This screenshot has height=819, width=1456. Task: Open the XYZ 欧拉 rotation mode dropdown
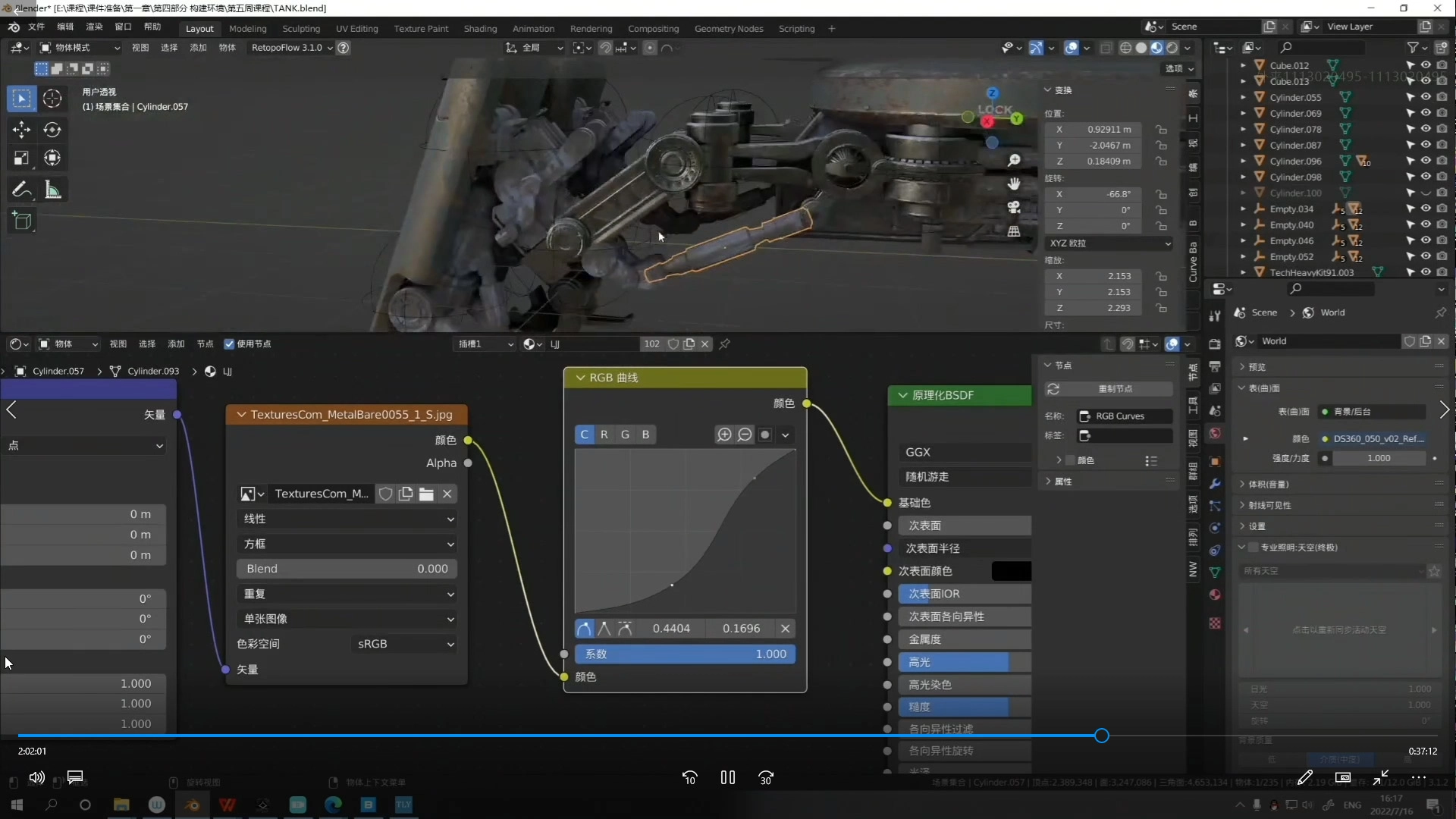[x=1109, y=243]
